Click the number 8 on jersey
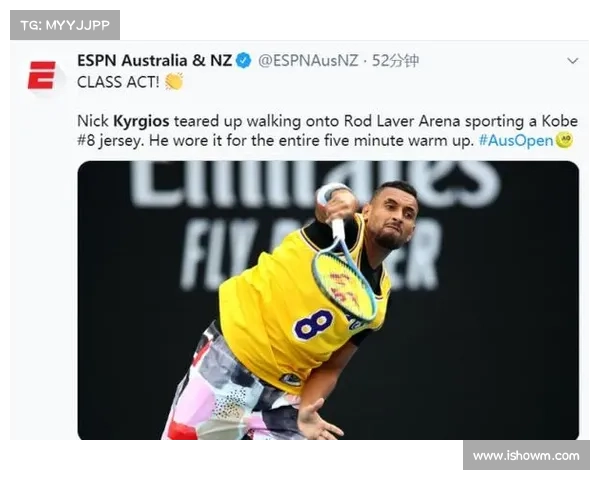 click(x=313, y=325)
